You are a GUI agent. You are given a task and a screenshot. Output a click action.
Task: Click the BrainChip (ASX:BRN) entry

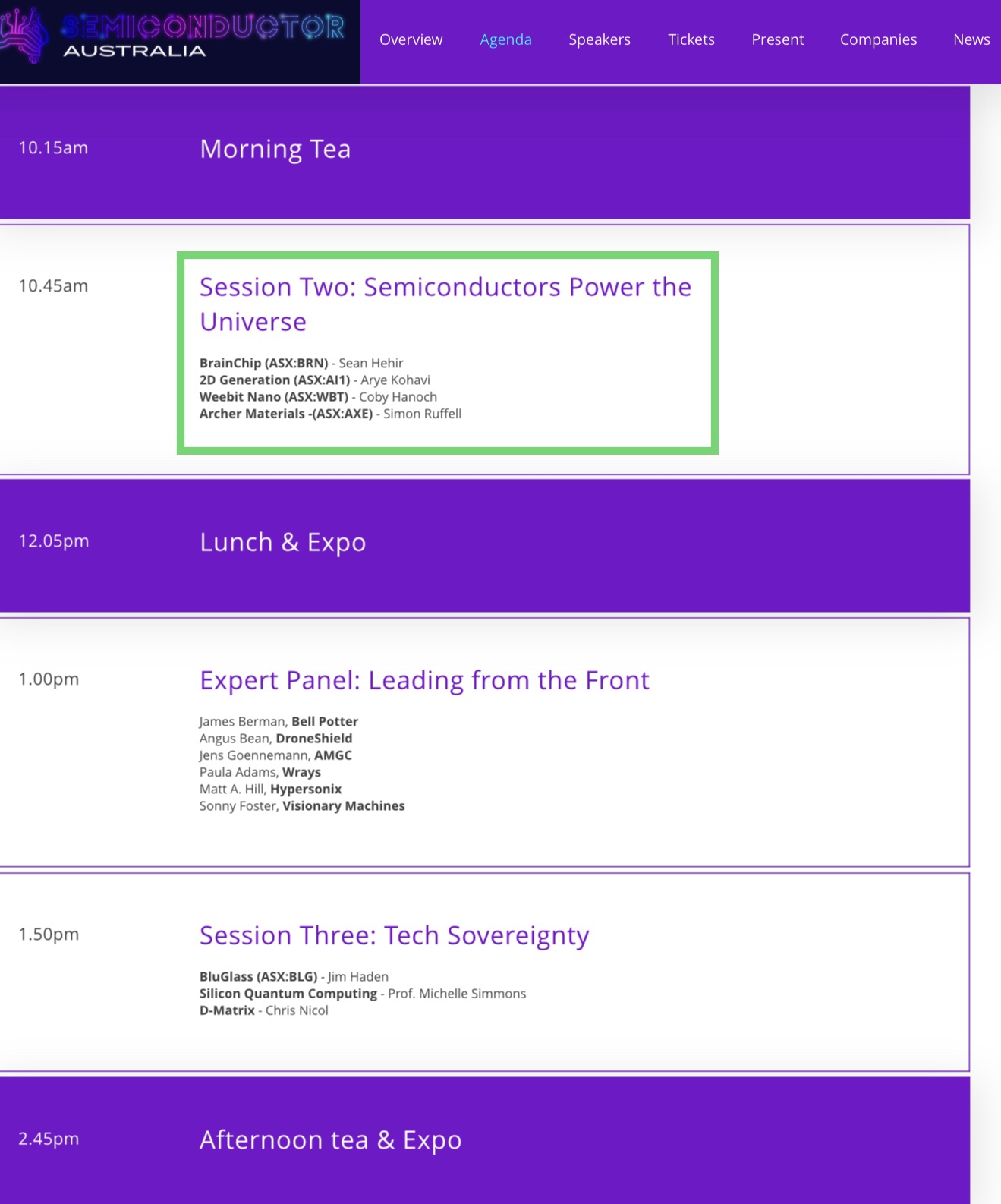coord(263,363)
